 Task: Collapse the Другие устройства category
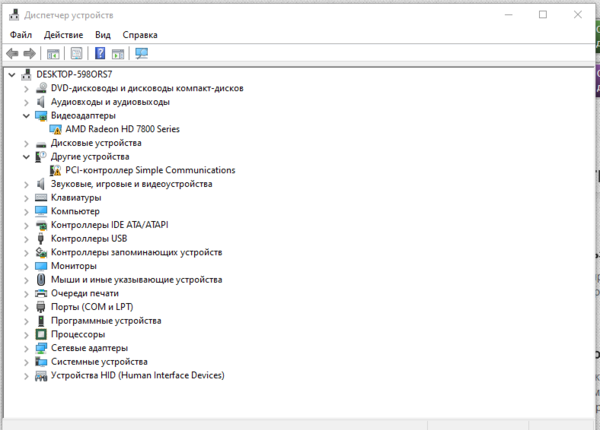(26, 156)
